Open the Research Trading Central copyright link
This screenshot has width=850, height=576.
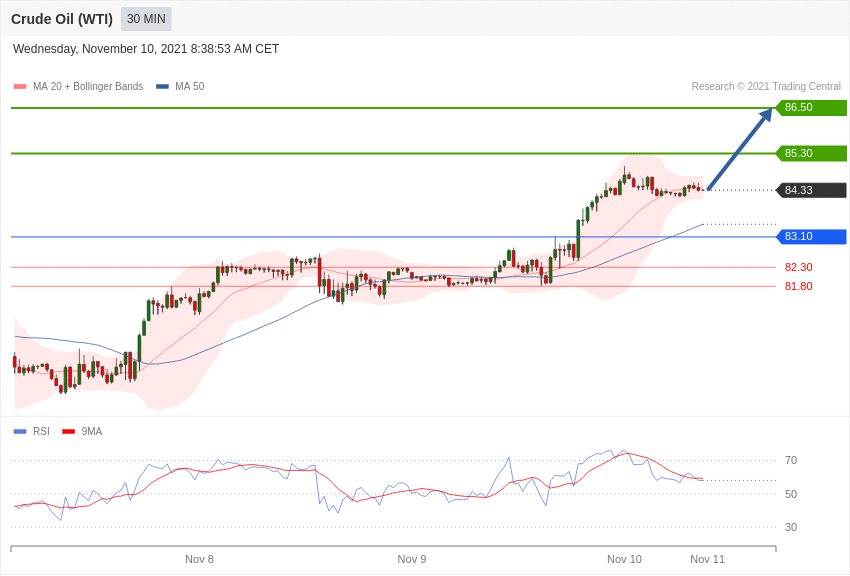(766, 87)
